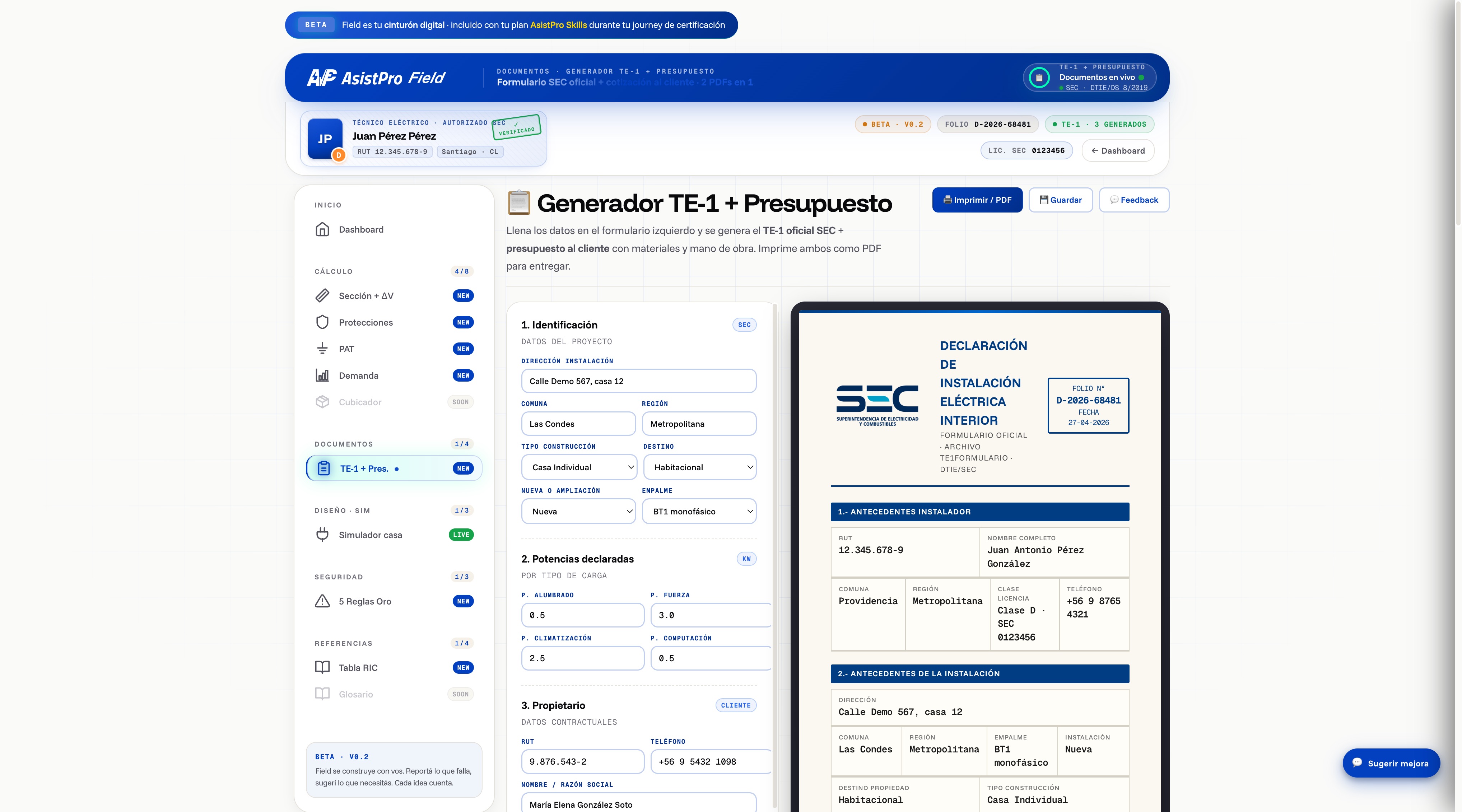Click the P. Alumbrado value field
This screenshot has height=812, width=1462.
coord(583,615)
